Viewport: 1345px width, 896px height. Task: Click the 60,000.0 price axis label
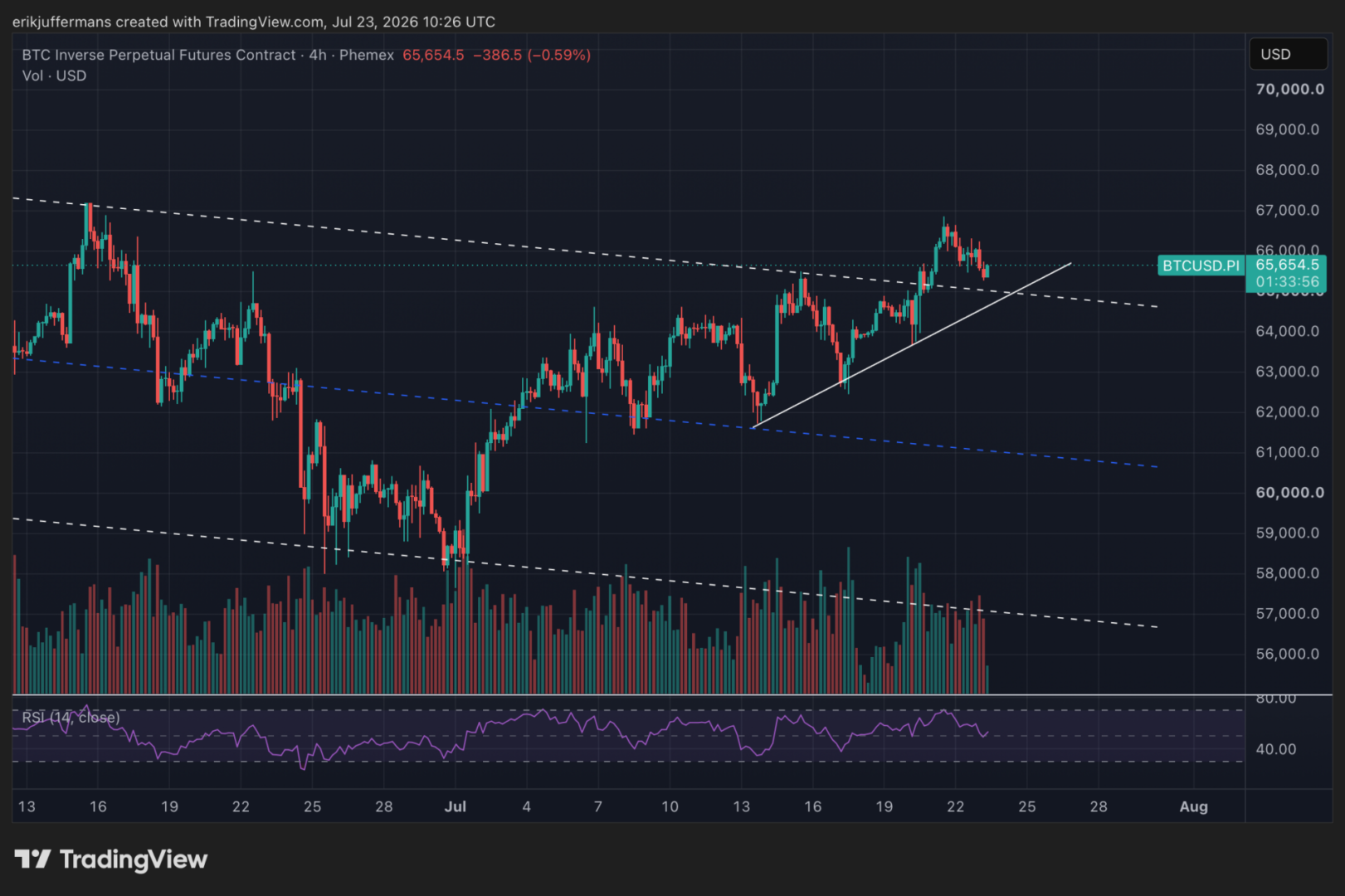pyautogui.click(x=1289, y=492)
